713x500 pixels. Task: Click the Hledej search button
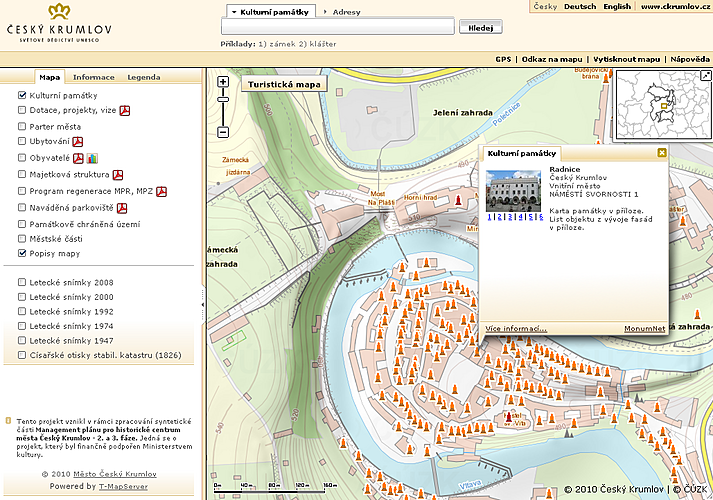click(x=481, y=28)
